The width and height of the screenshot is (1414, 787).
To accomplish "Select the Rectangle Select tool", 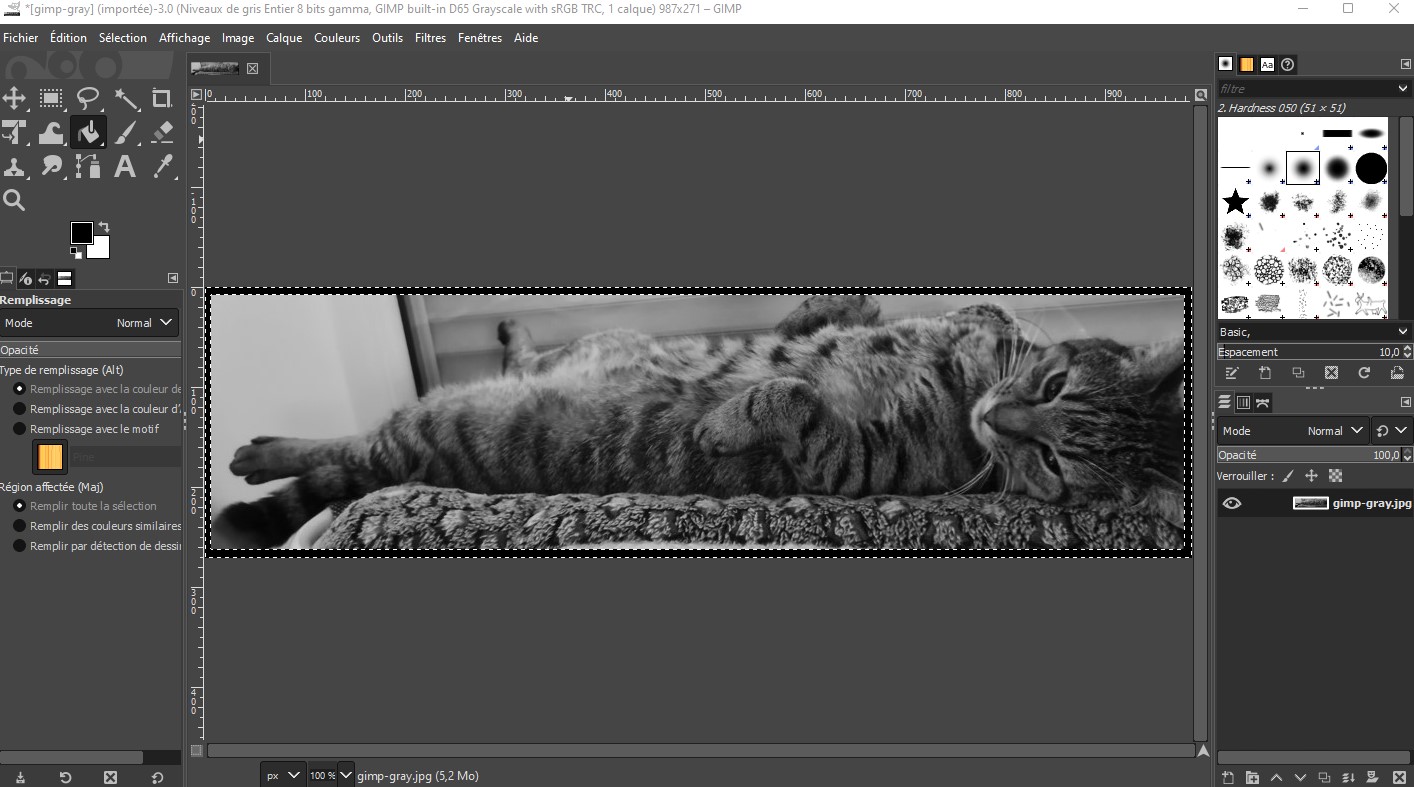I will (x=51, y=98).
